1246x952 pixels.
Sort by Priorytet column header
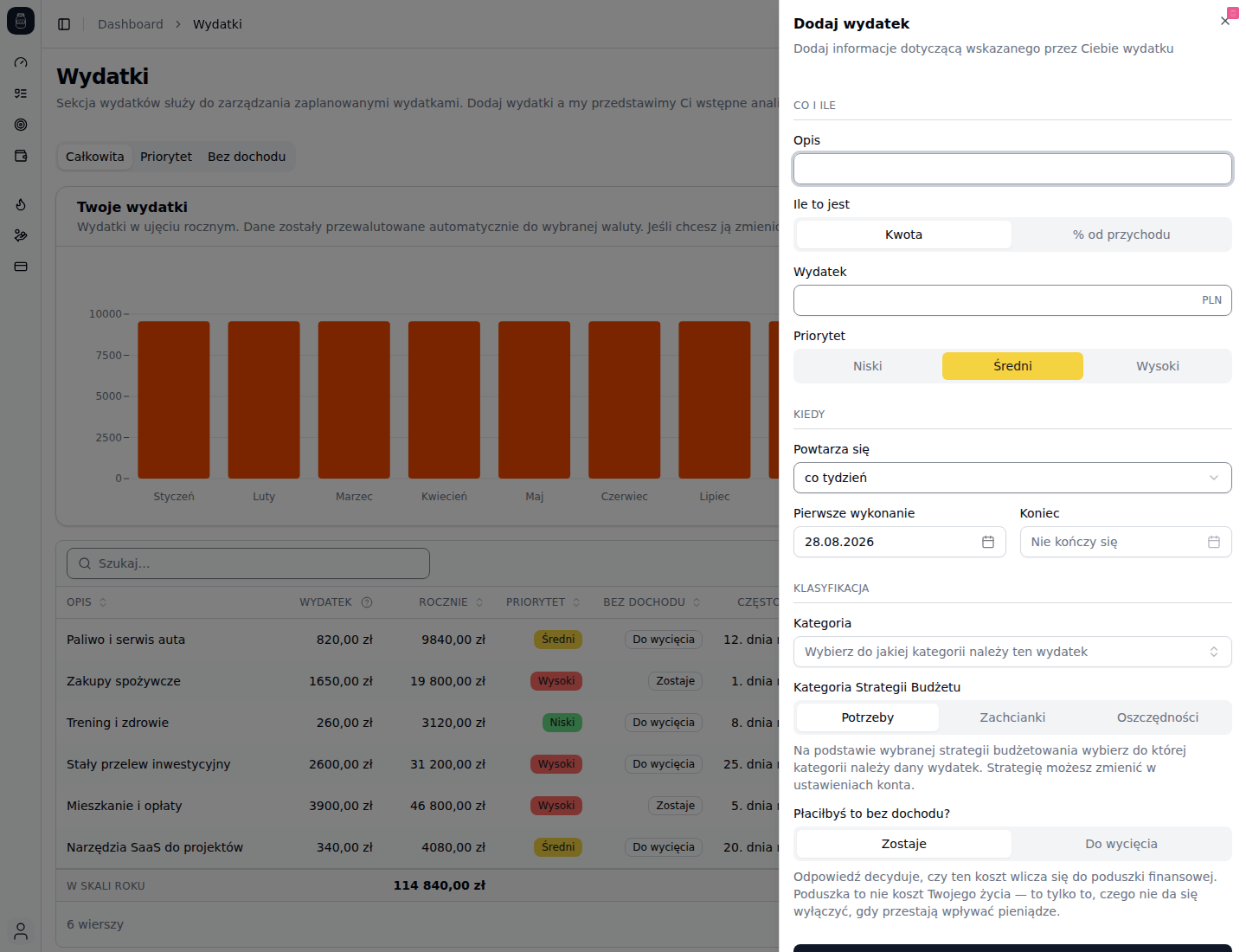click(543, 602)
